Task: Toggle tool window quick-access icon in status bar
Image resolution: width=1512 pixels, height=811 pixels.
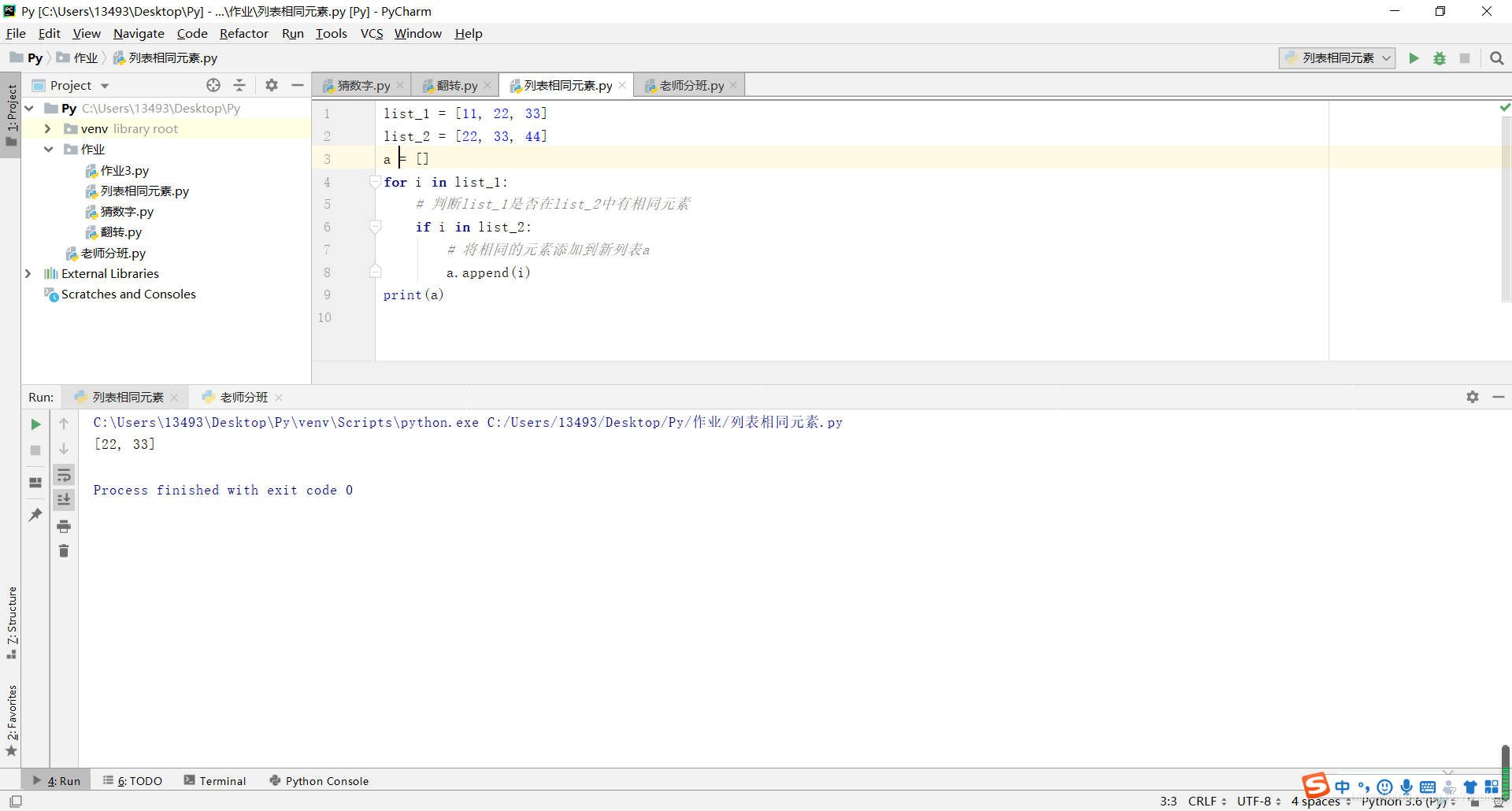Action: [x=16, y=802]
